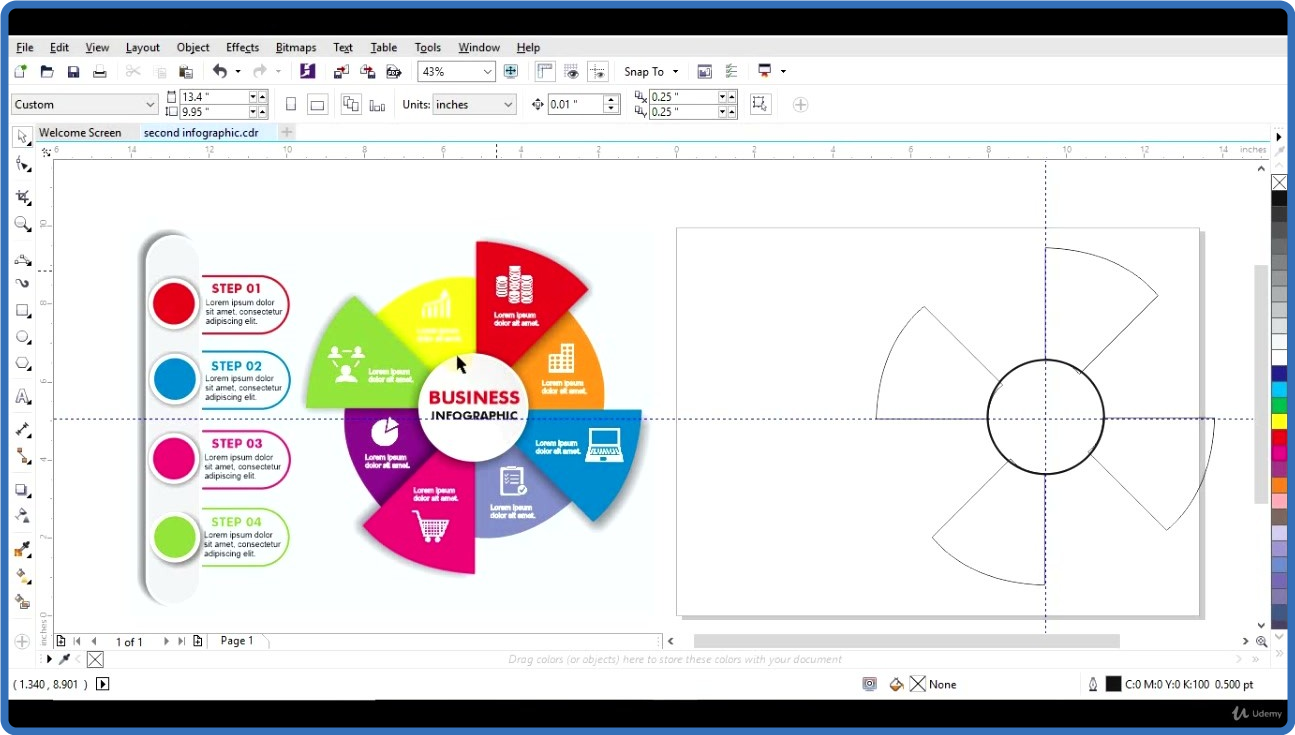Image resolution: width=1295 pixels, height=735 pixels.
Task: Select the Crop tool
Action: tap(22, 197)
